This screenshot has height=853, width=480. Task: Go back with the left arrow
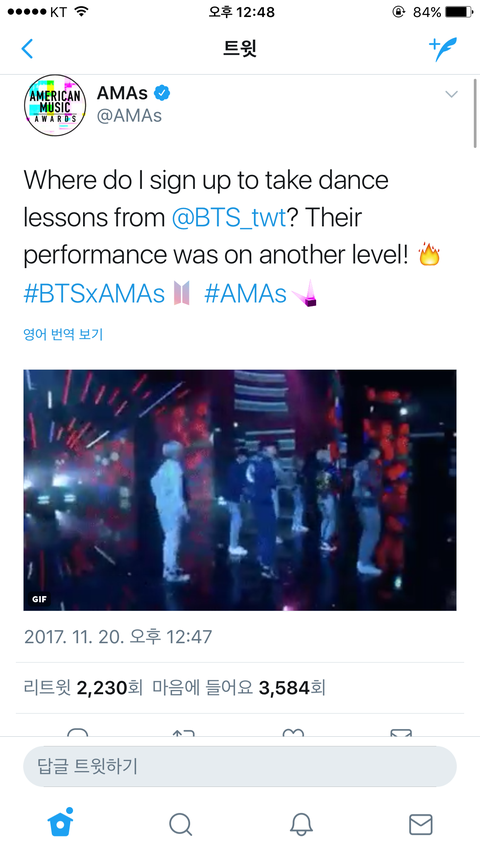[x=27, y=48]
